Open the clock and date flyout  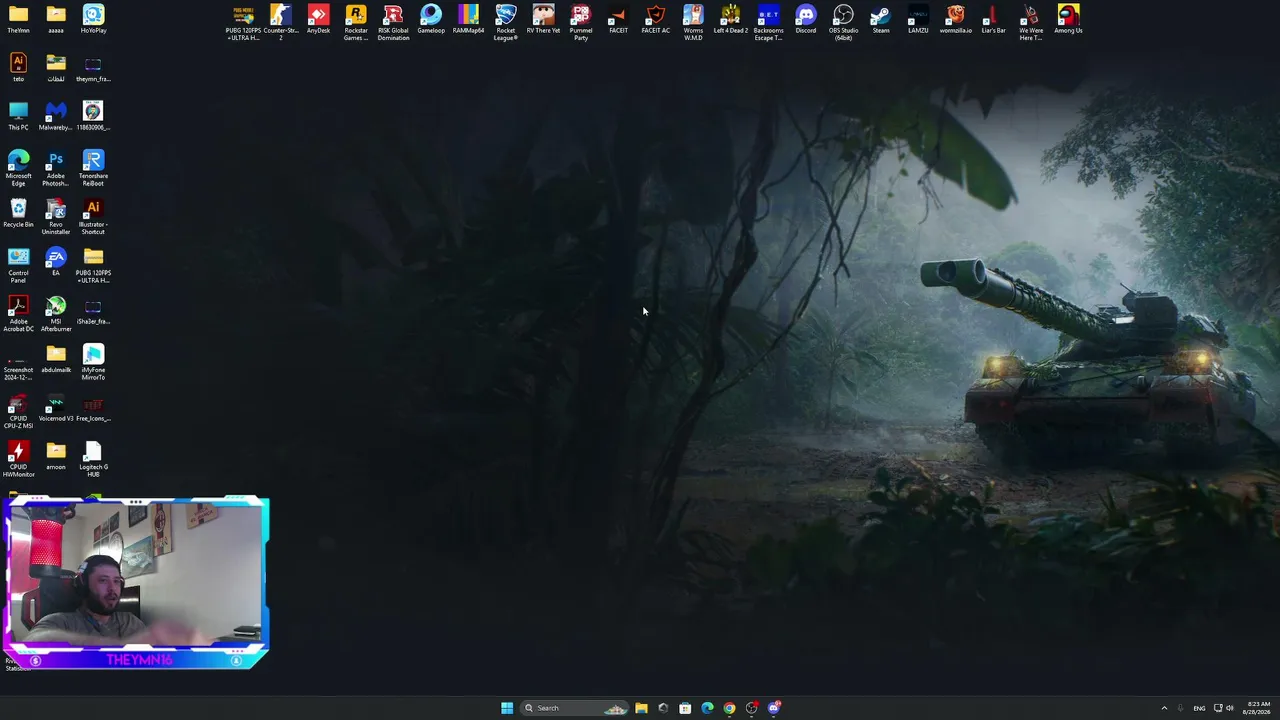point(1257,708)
